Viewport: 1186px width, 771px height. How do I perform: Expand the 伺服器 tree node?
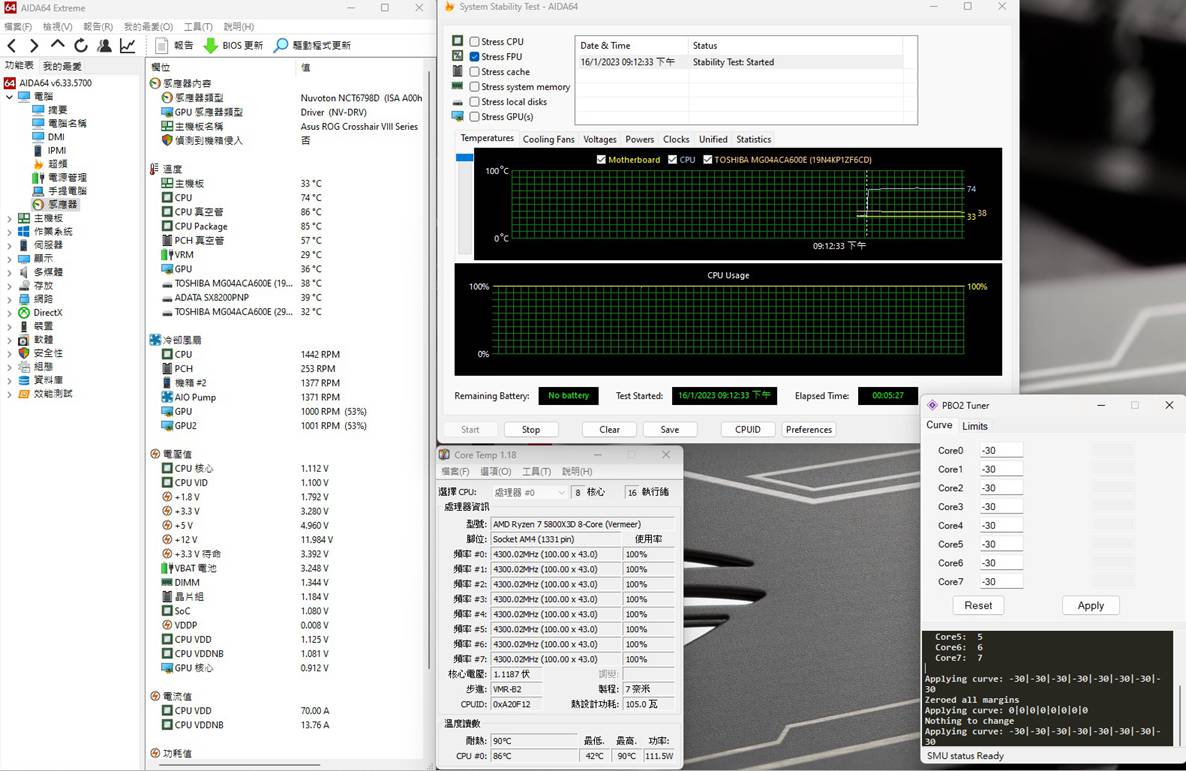point(9,246)
